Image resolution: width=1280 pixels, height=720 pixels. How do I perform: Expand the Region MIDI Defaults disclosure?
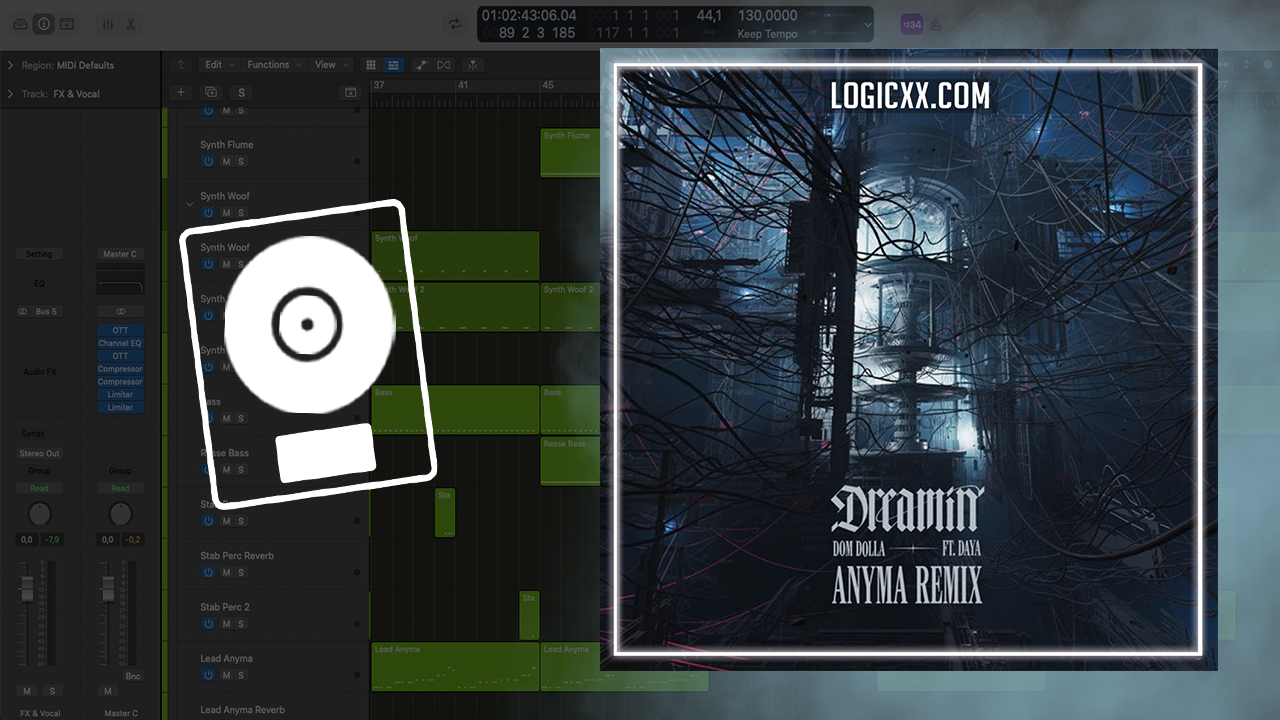point(10,65)
